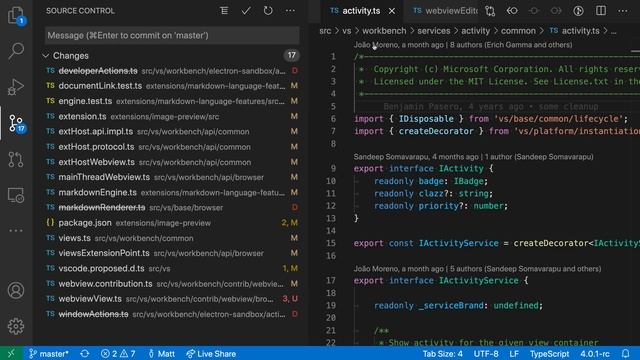Viewport: 640px width, 360px height.
Task: Change indentation via Tab Size: 4
Action: click(x=442, y=353)
